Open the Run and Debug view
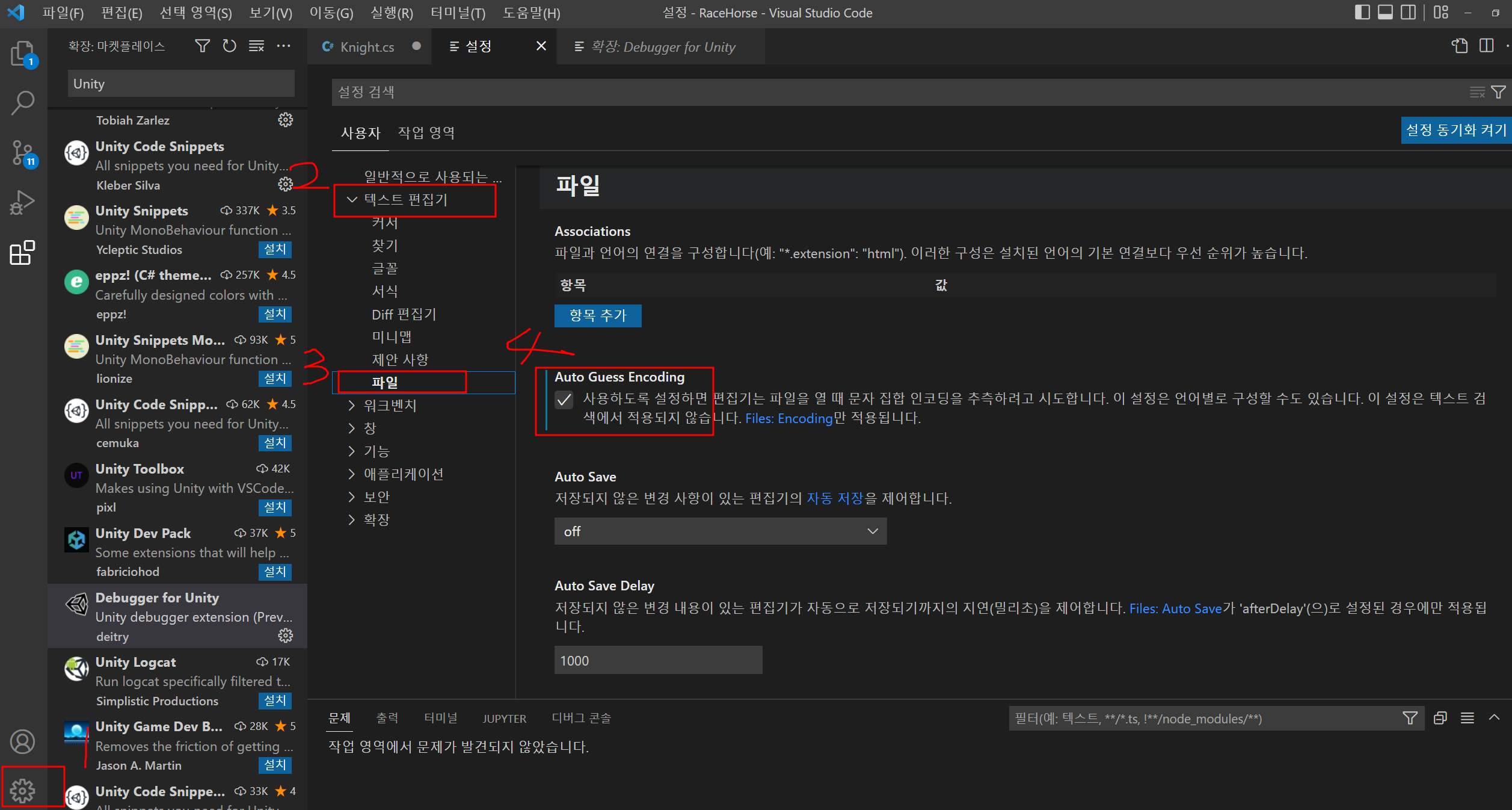Viewport: 1512px width, 810px height. click(23, 203)
